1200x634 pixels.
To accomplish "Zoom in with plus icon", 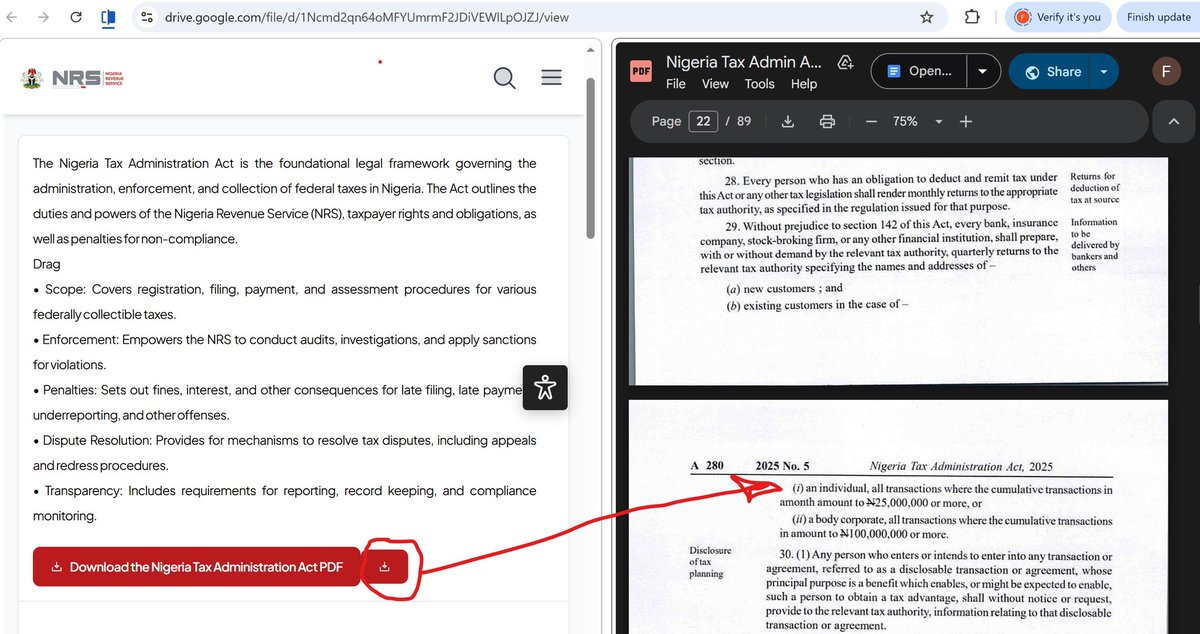I will [x=965, y=121].
